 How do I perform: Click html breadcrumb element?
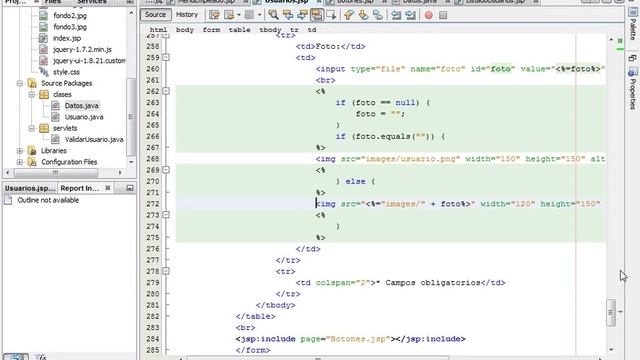point(158,30)
